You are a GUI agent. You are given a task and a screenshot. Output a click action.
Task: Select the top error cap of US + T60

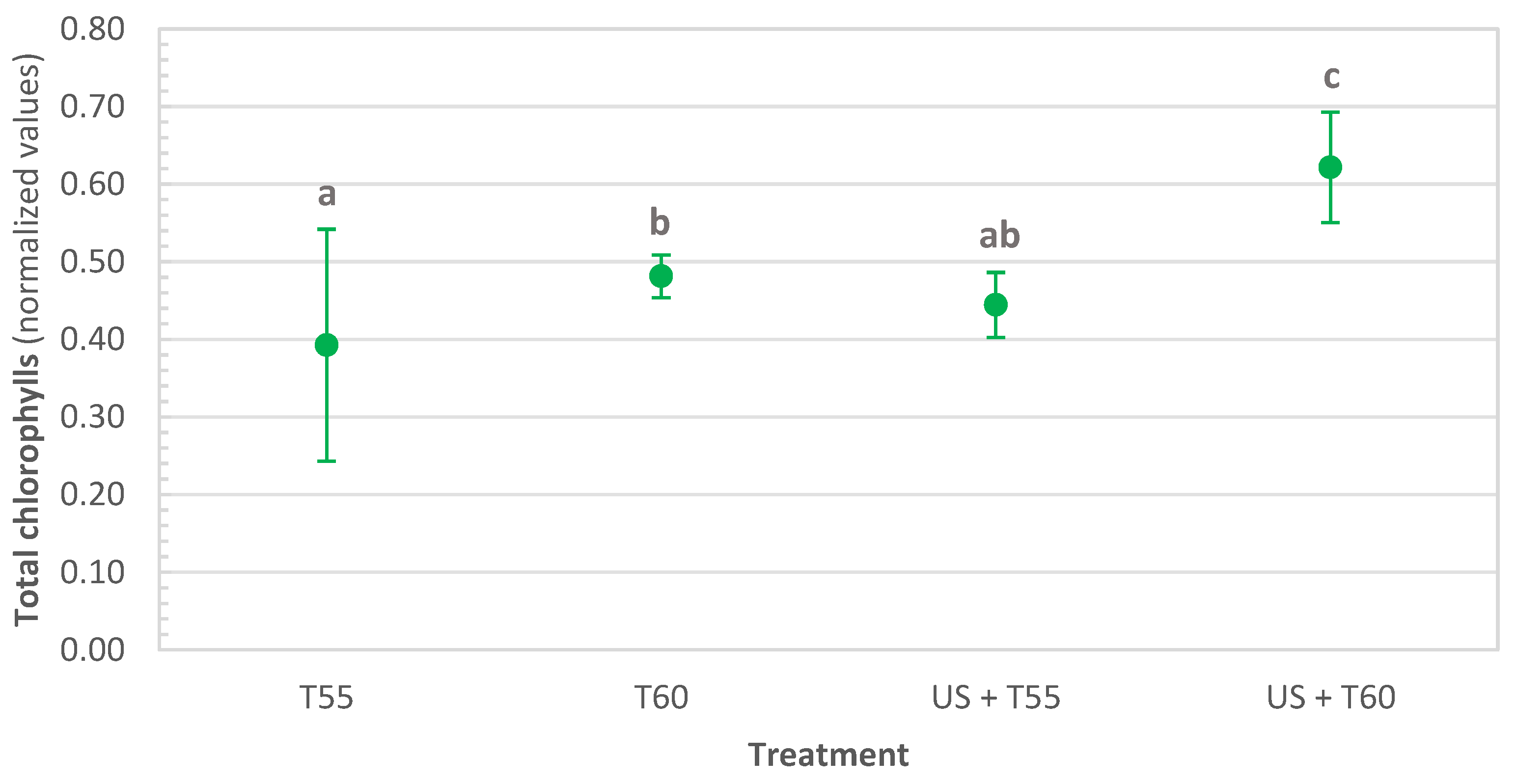[x=1330, y=112]
